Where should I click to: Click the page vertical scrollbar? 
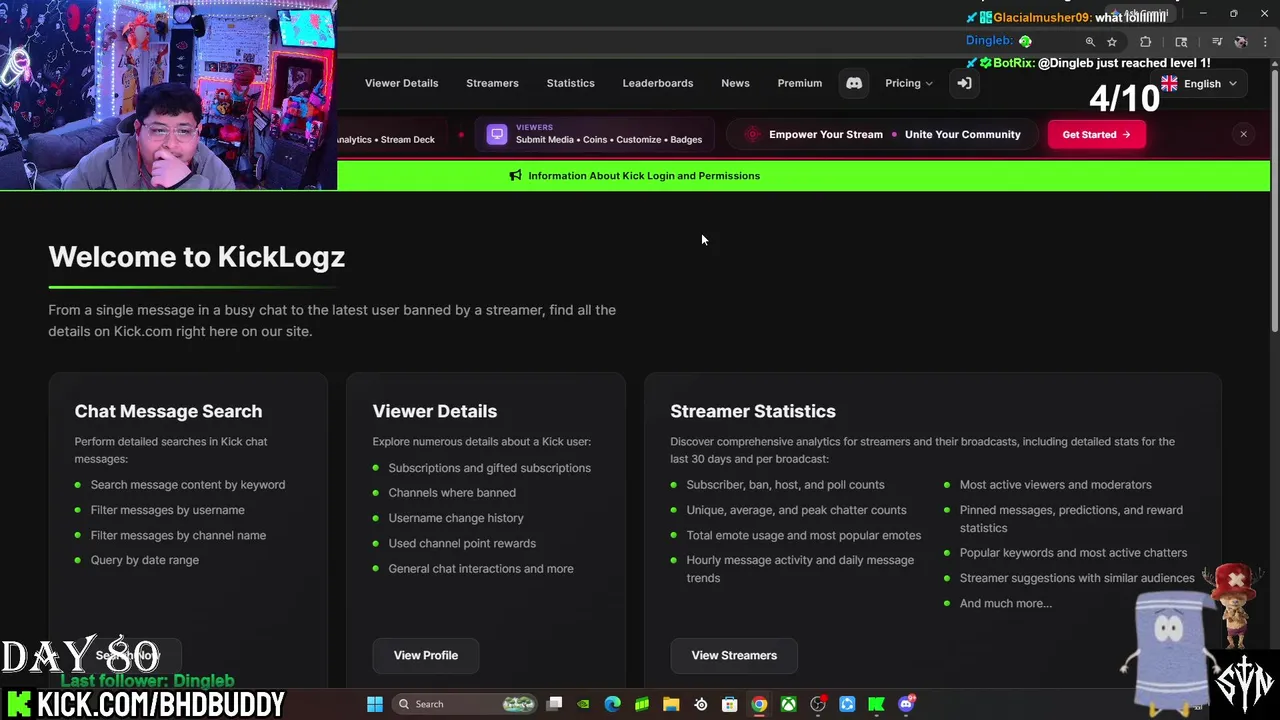tap(1274, 200)
